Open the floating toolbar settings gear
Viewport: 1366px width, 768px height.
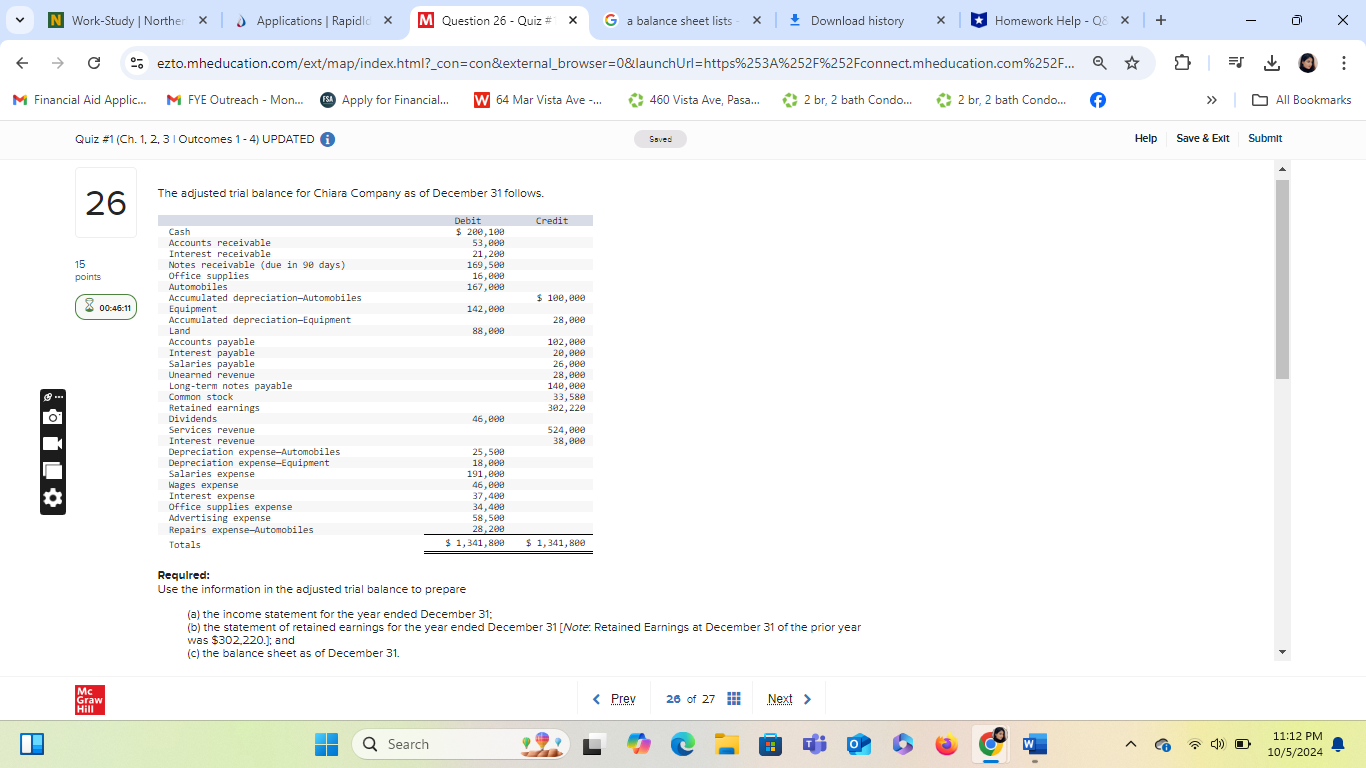click(x=53, y=498)
